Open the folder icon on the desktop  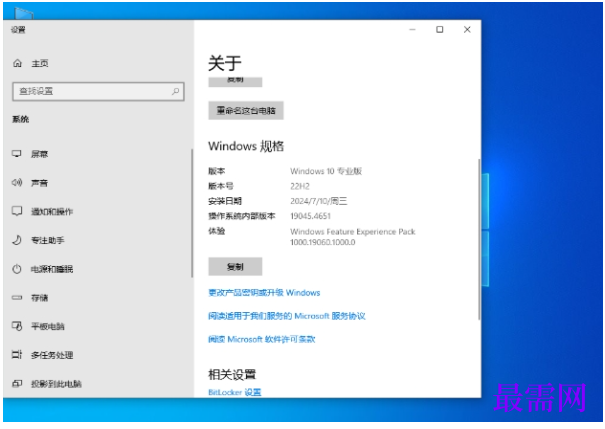[24, 12]
